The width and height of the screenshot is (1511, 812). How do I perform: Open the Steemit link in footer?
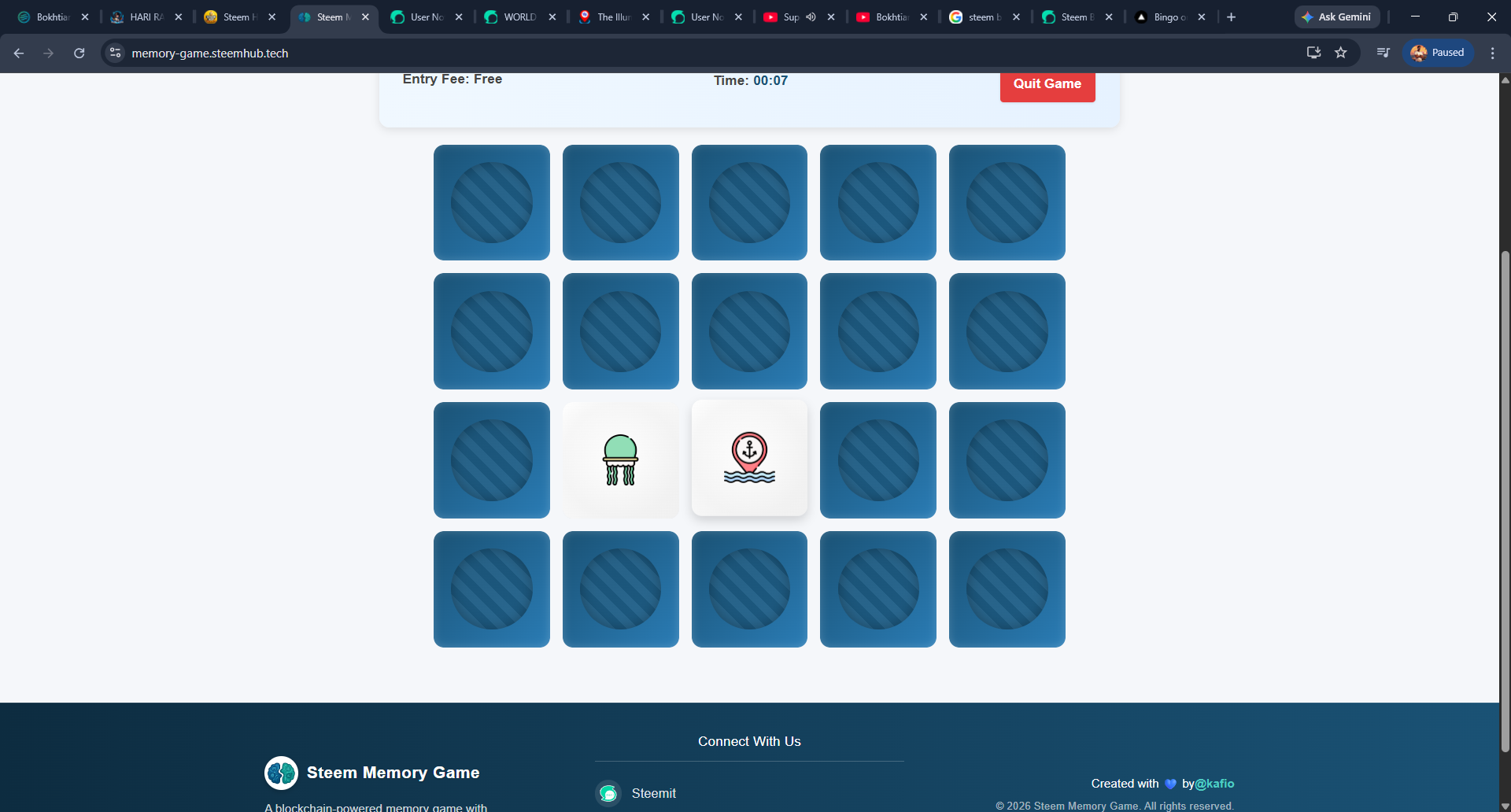coord(653,793)
